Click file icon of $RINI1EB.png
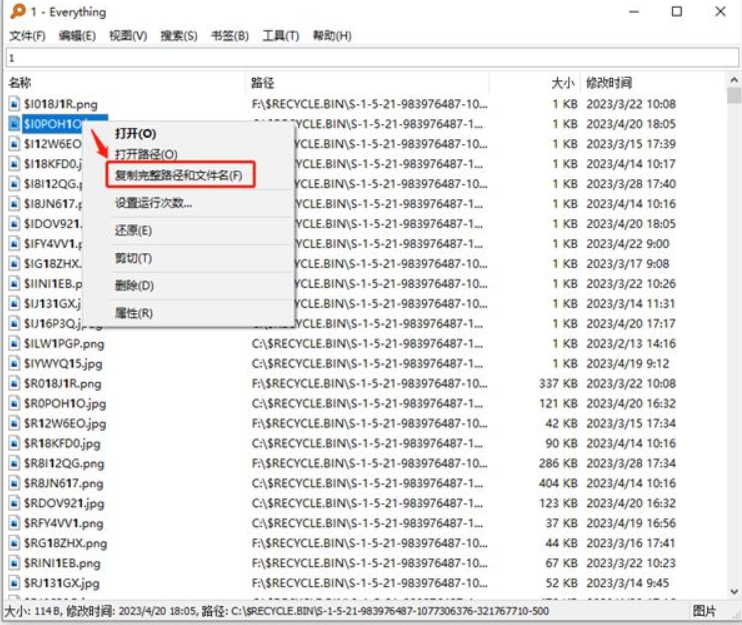 [x=15, y=563]
